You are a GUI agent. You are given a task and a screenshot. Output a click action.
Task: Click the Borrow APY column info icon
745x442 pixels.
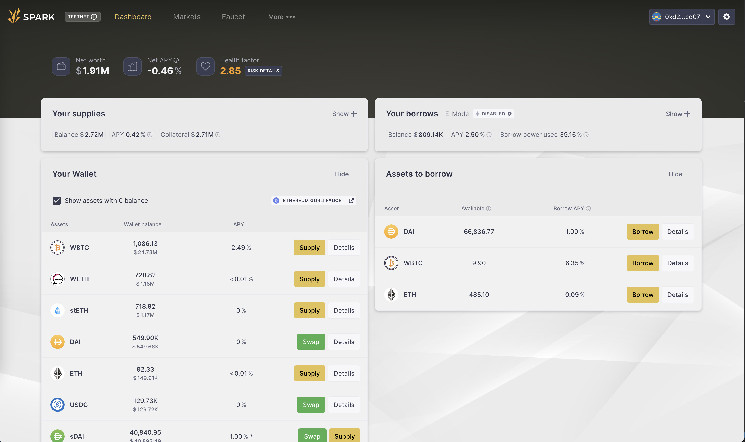[x=588, y=208]
